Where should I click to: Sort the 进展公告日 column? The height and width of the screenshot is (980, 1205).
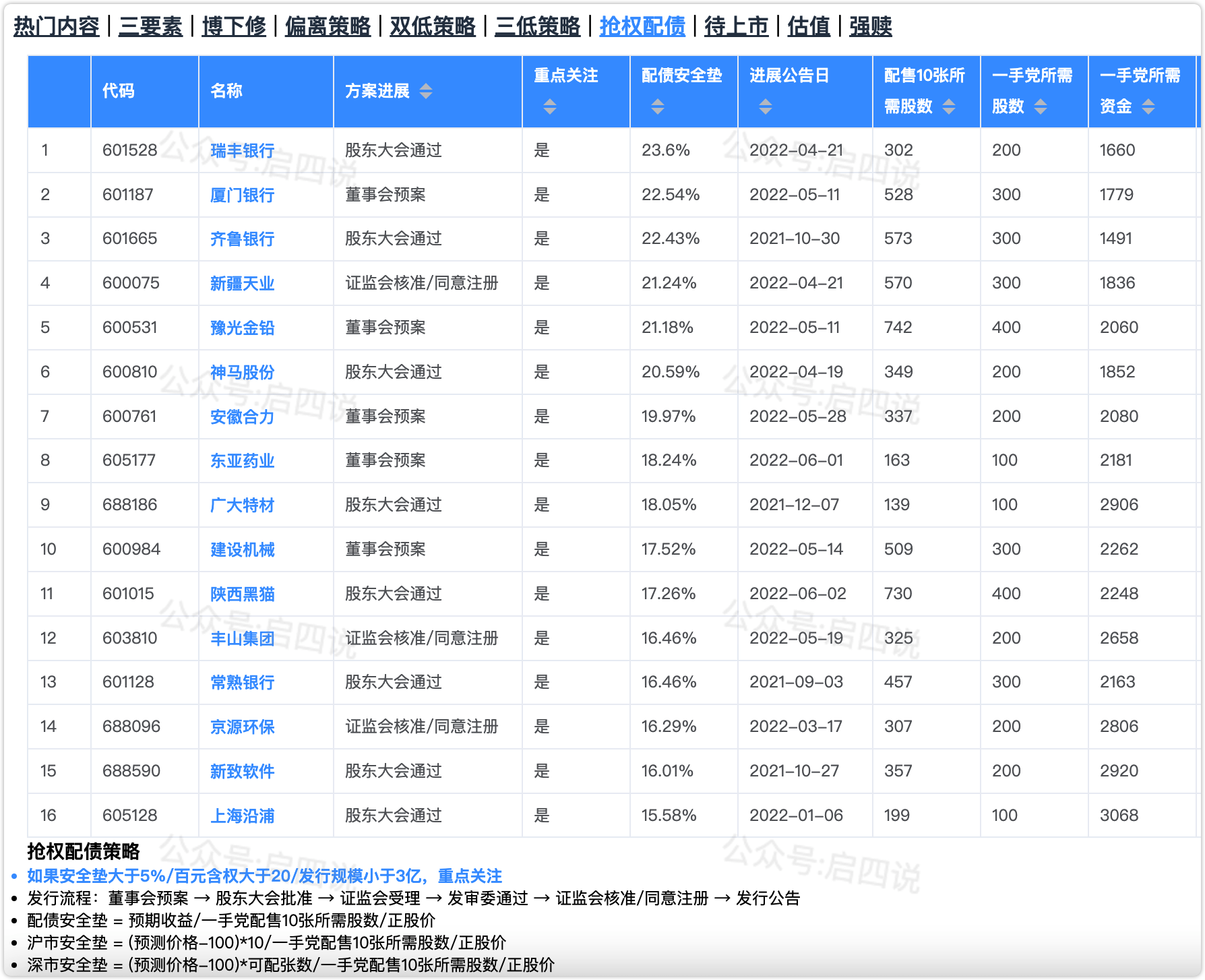(765, 106)
